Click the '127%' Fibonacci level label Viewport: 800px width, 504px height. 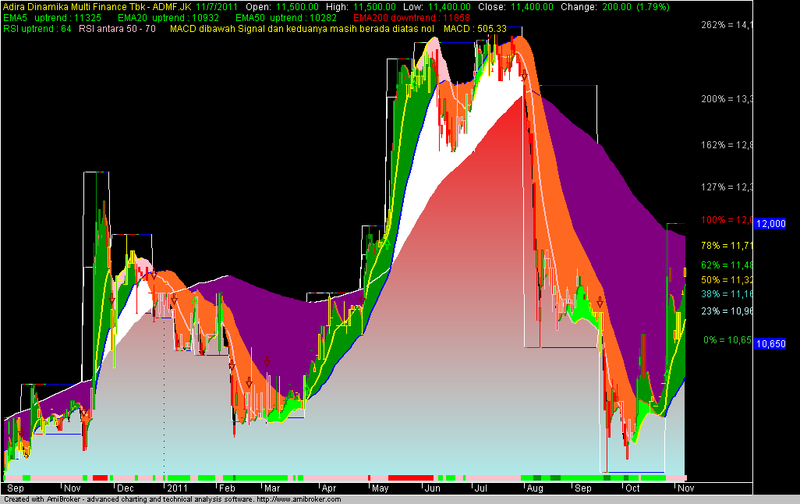(727, 187)
